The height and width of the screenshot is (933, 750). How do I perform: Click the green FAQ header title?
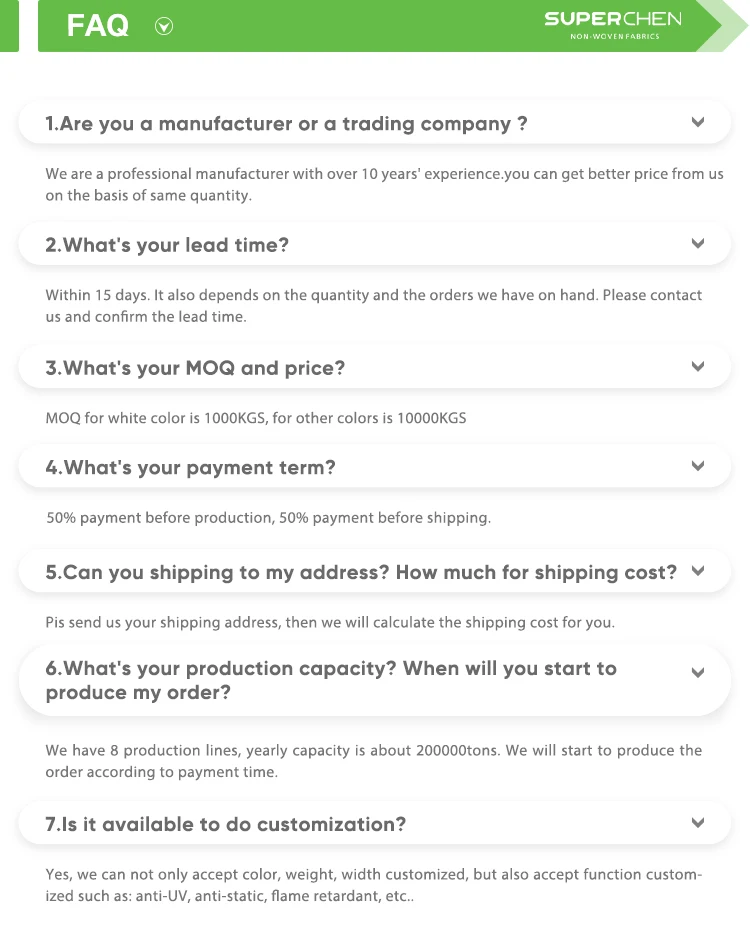click(x=98, y=26)
